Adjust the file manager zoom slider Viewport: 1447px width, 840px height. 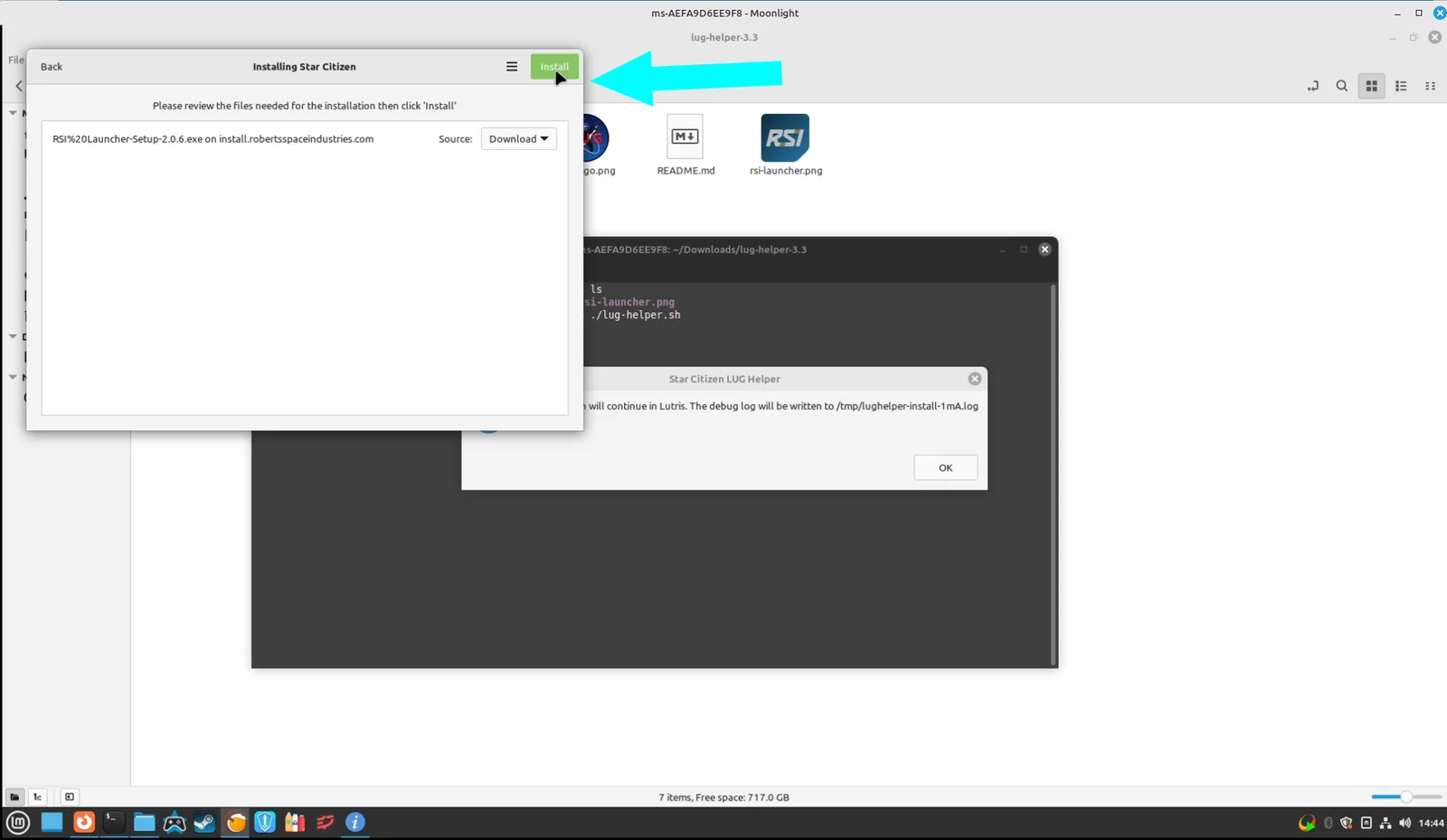[1406, 797]
